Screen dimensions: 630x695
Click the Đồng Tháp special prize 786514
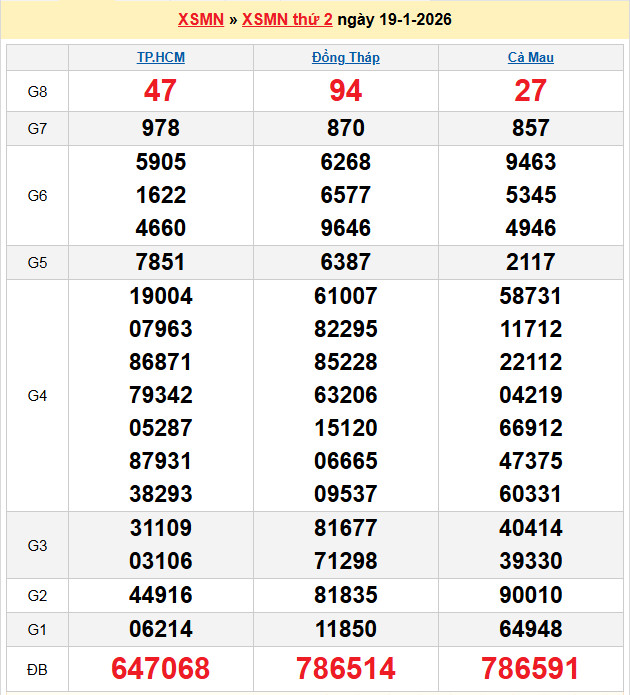pyautogui.click(x=345, y=668)
